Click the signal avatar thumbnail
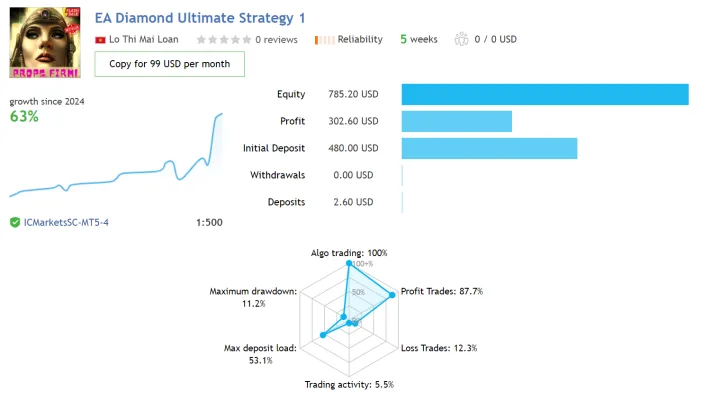This screenshot has width=702, height=400. pos(45,42)
